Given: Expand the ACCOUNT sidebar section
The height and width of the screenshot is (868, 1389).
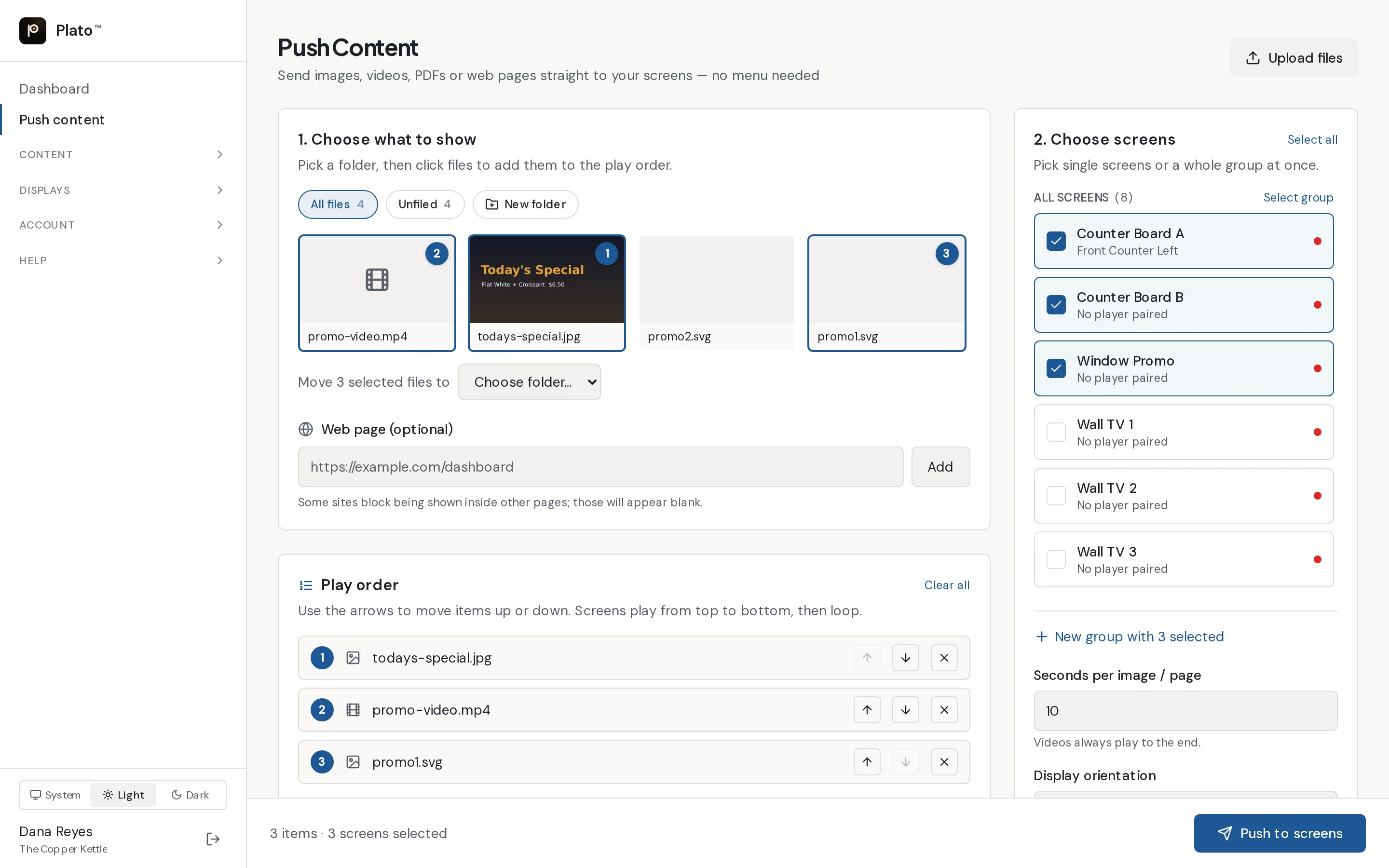Looking at the screenshot, I should pos(123,225).
